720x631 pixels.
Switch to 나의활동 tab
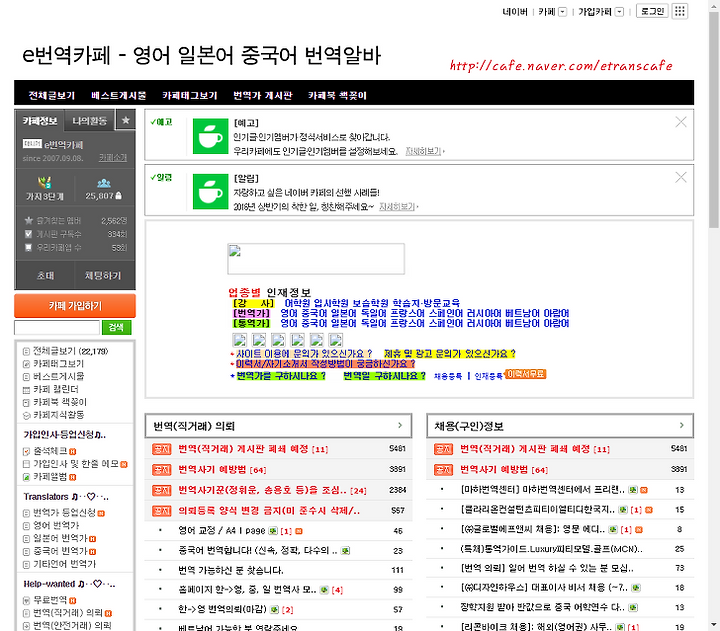90,121
